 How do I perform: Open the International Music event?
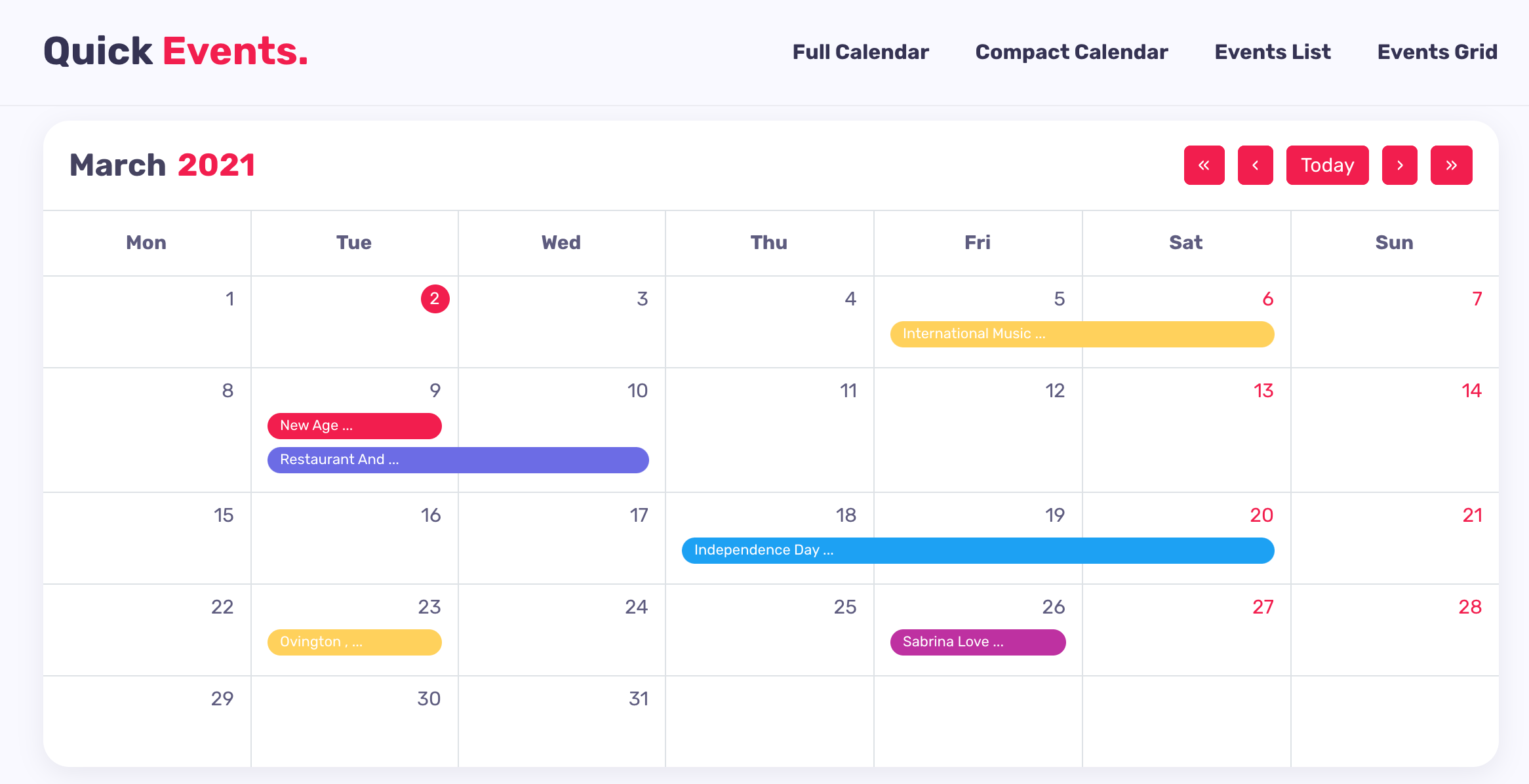[1082, 334]
